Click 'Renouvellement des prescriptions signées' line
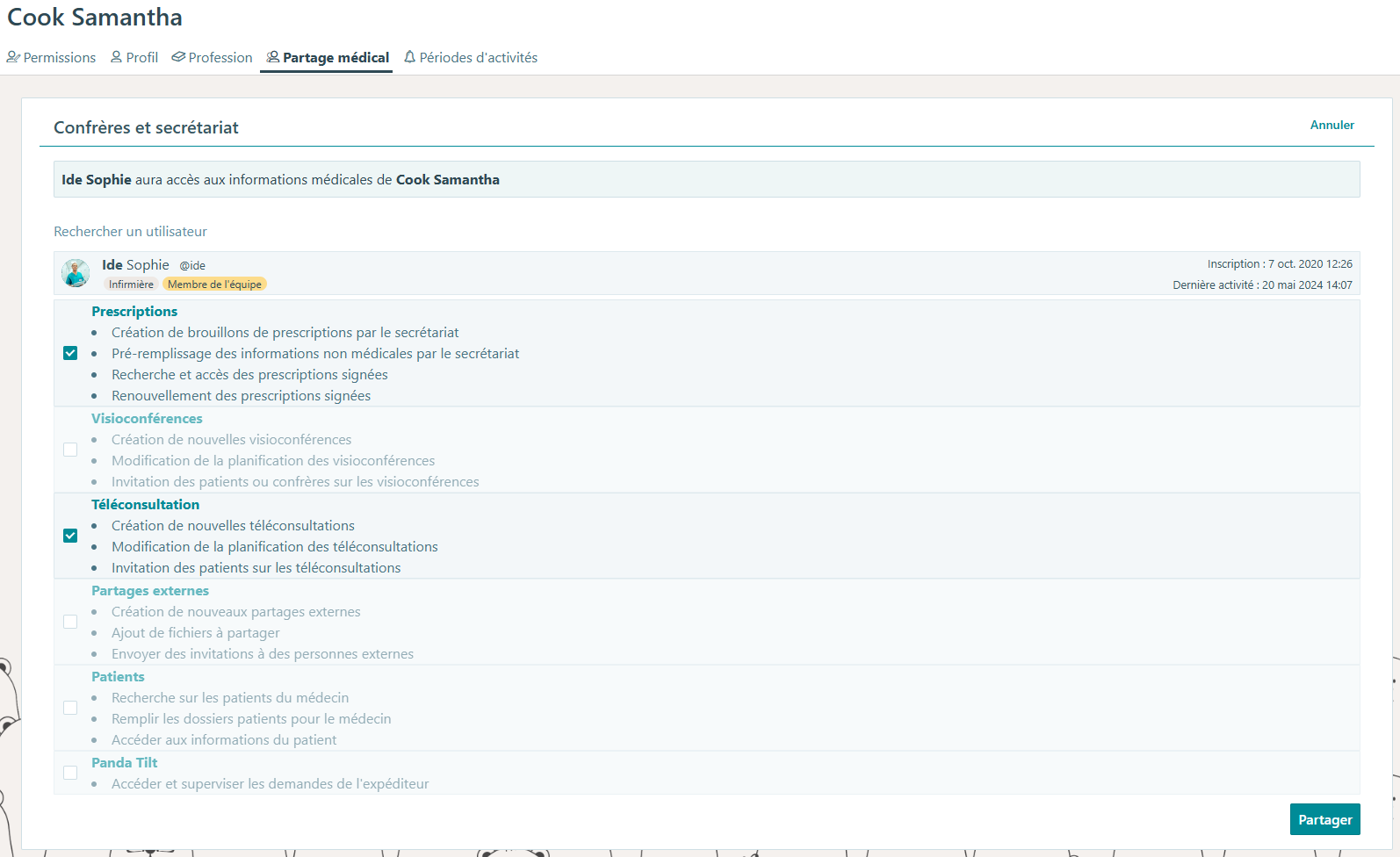 coord(241,396)
